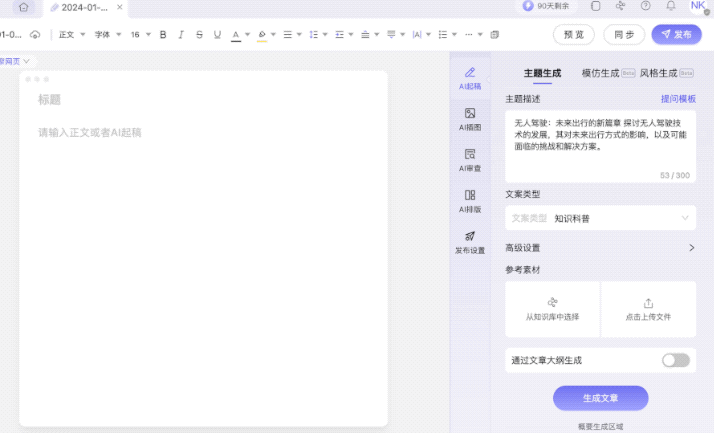This screenshot has height=433, width=714.
Task: Apply strikethrough formatting from toolbar
Action: 199,34
